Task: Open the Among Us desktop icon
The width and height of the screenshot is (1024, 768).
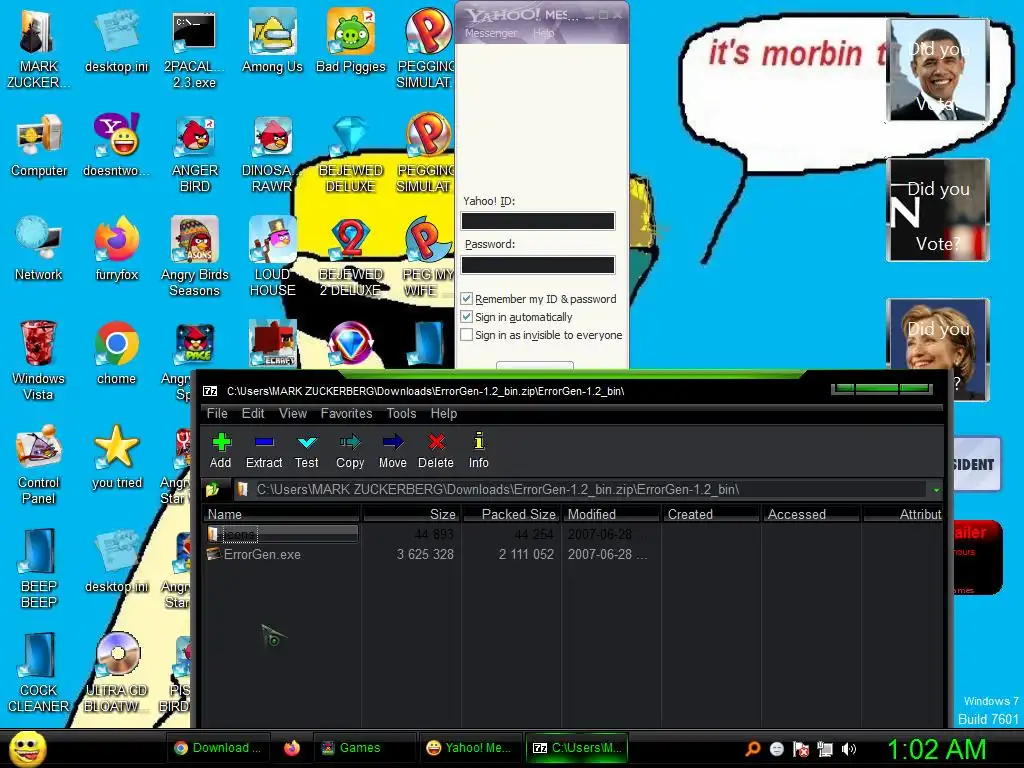Action: coord(272,41)
